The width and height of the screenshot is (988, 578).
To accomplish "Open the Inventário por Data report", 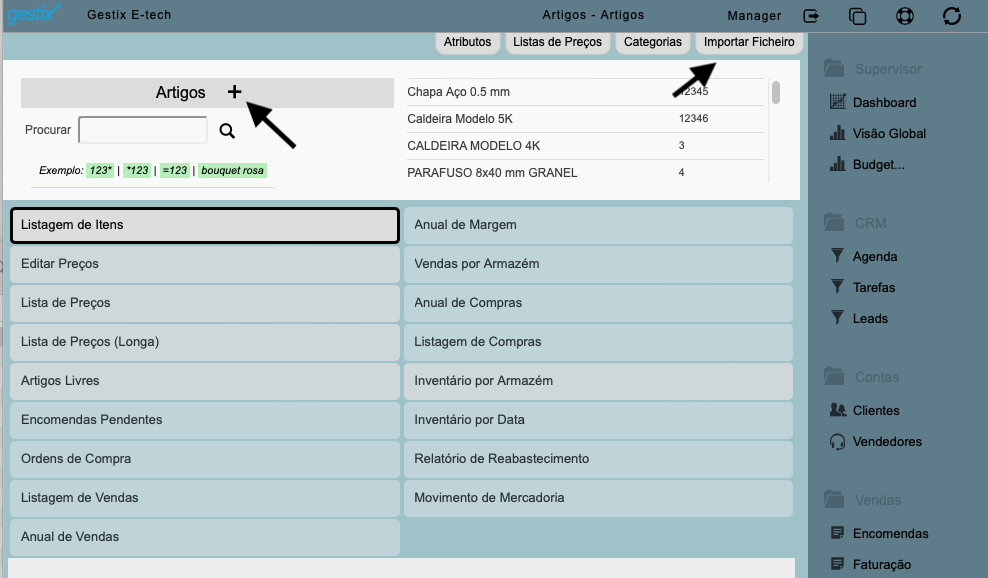I will (598, 420).
